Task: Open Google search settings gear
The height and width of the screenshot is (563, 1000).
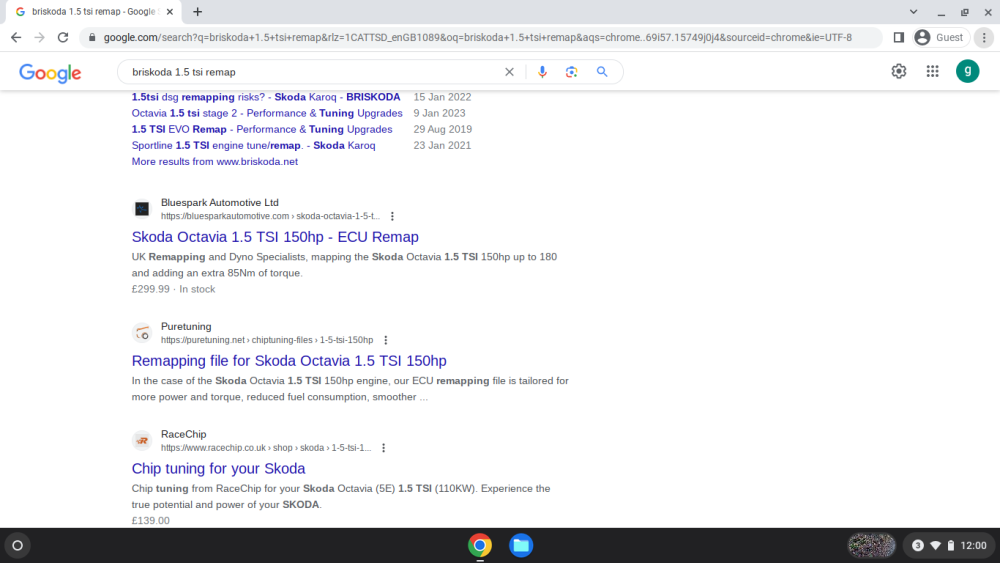Action: [899, 71]
